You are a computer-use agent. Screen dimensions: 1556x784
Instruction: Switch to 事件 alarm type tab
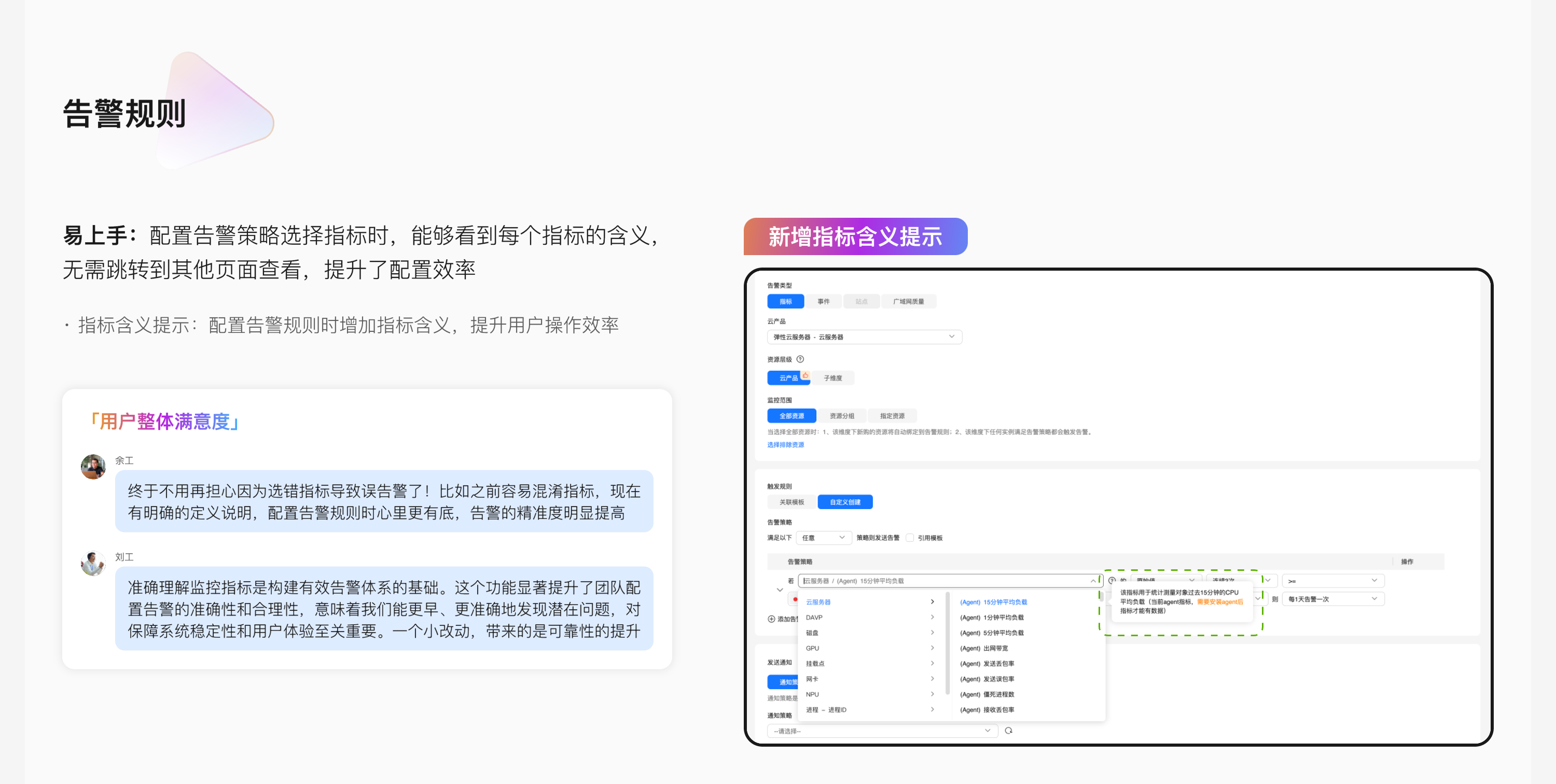click(x=823, y=301)
